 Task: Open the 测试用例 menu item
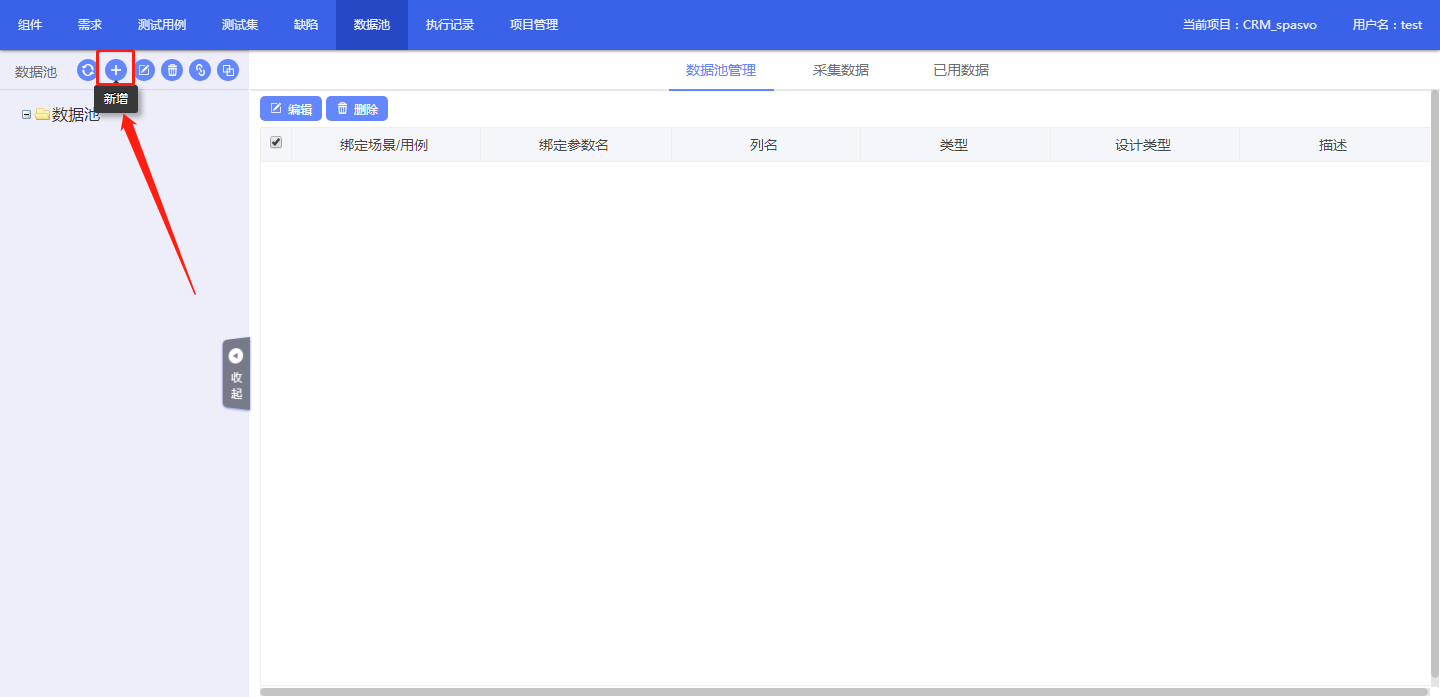coord(162,25)
